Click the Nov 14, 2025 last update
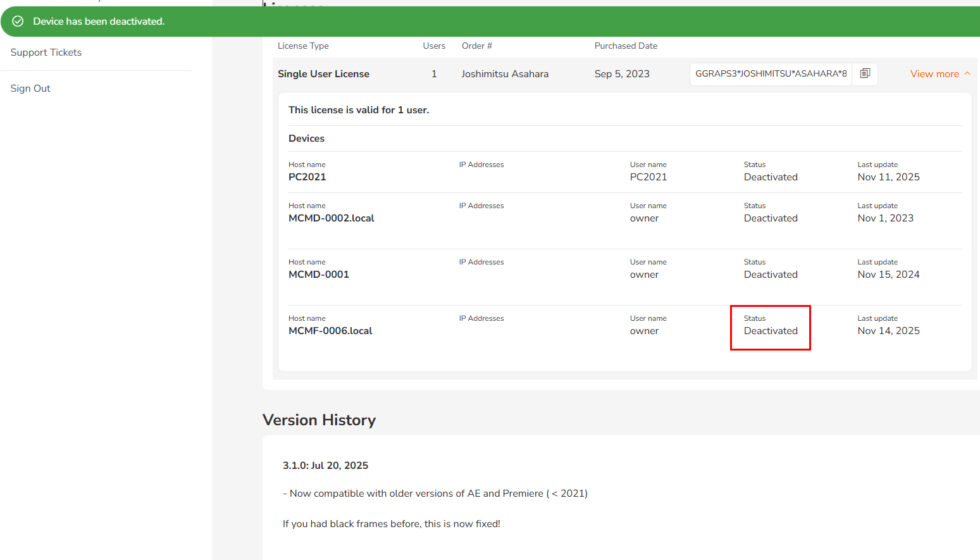980x560 pixels. click(888, 331)
